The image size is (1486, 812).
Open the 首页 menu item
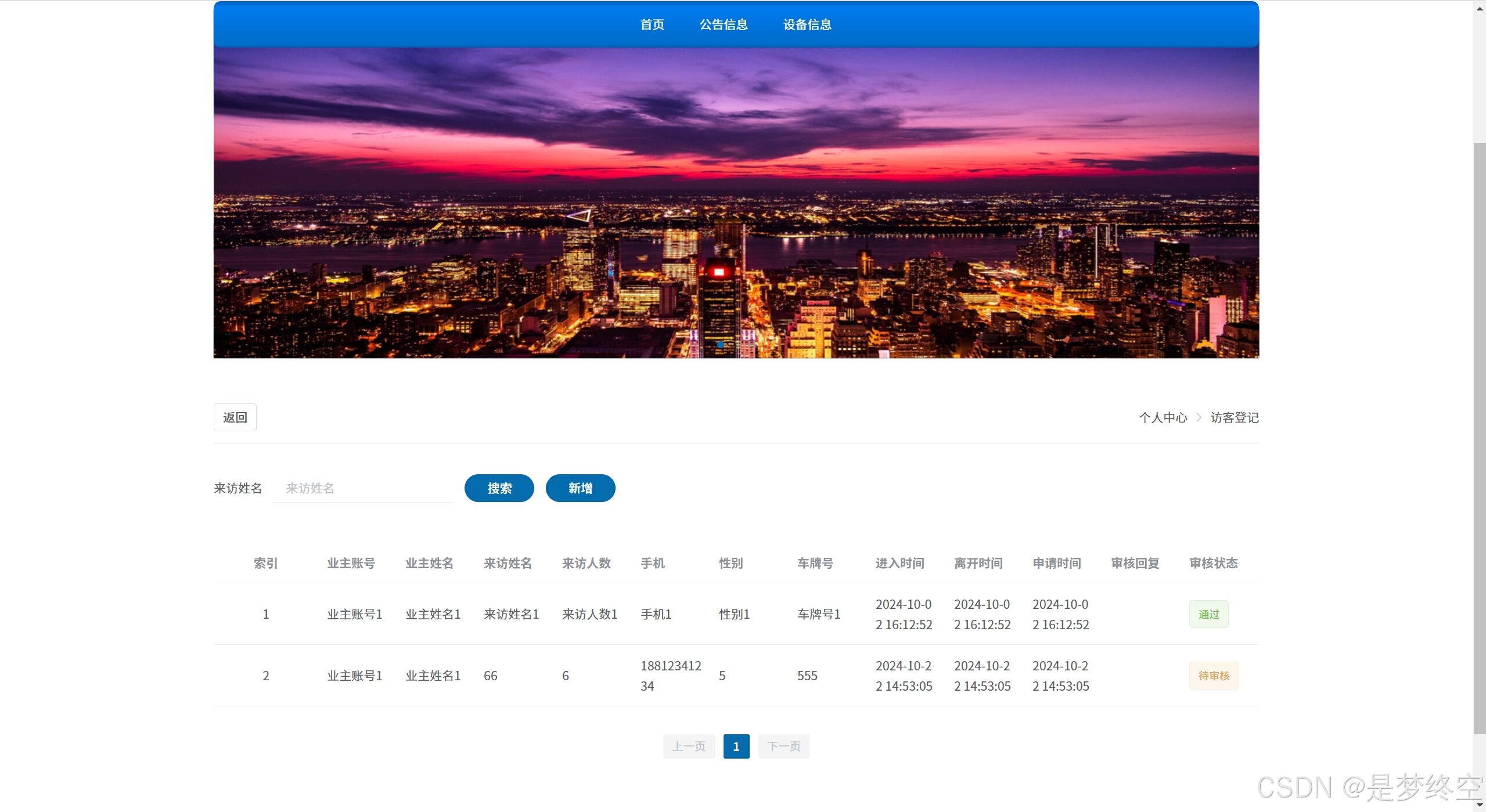click(x=652, y=24)
